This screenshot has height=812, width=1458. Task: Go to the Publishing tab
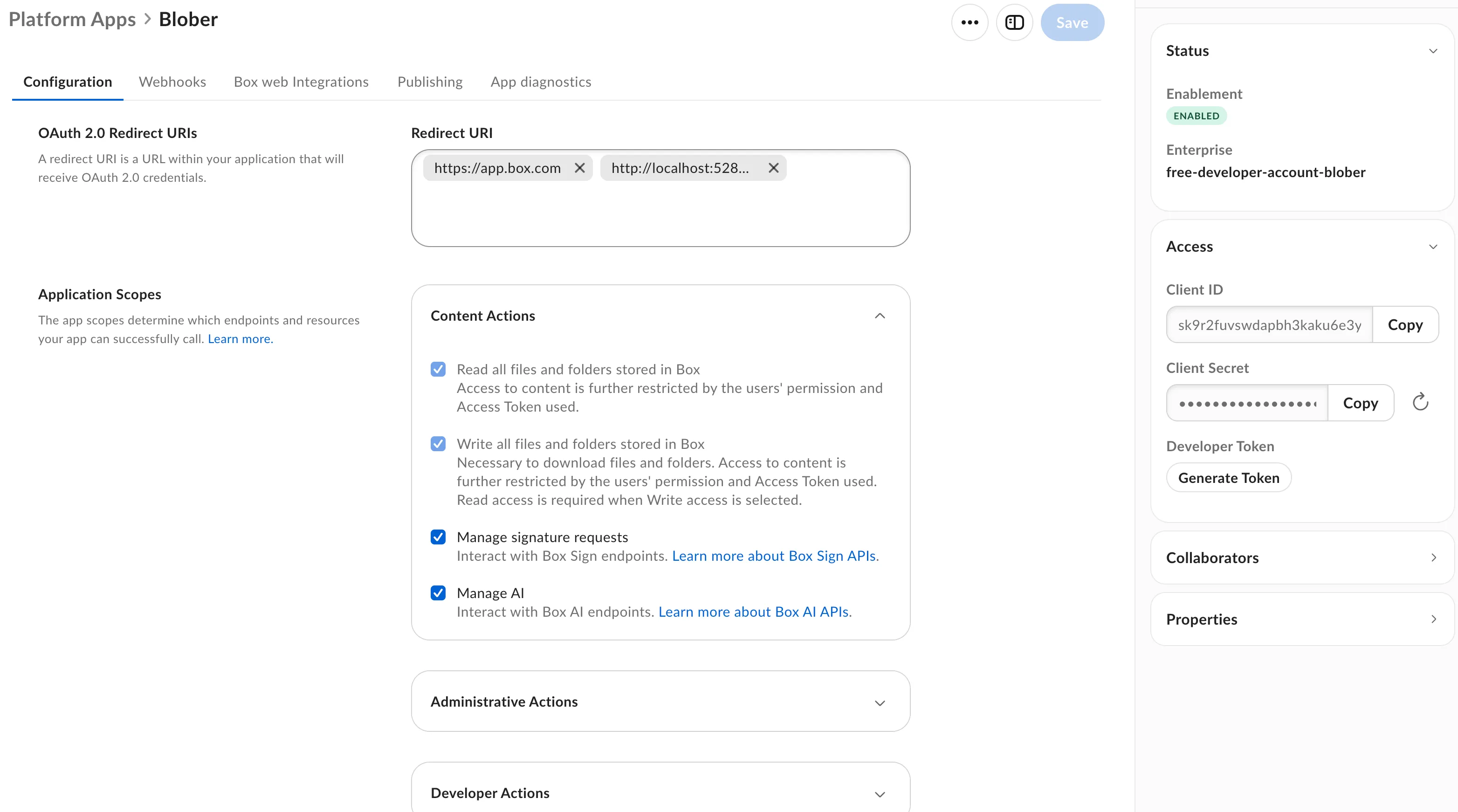click(x=430, y=82)
